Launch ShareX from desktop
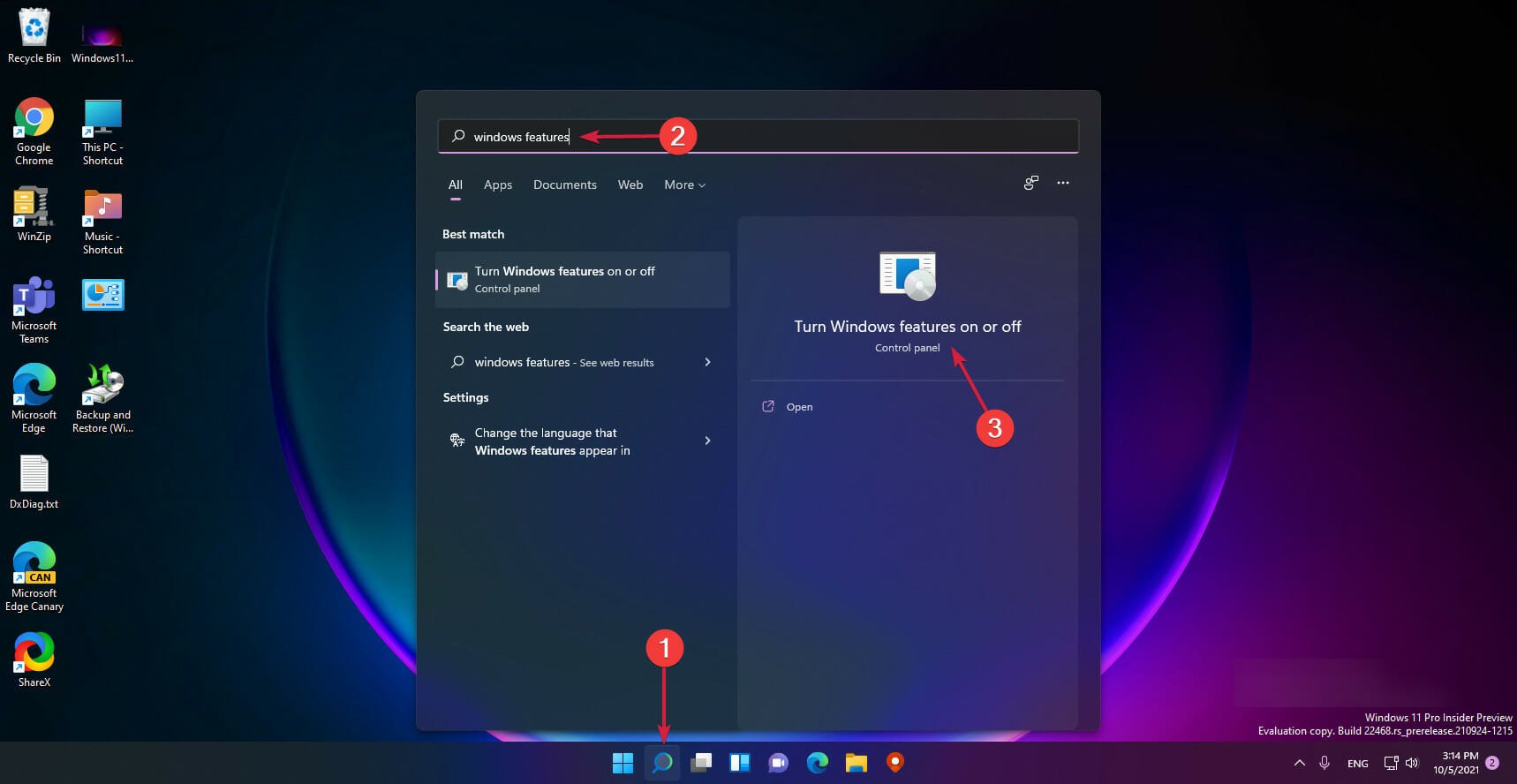 [x=34, y=660]
